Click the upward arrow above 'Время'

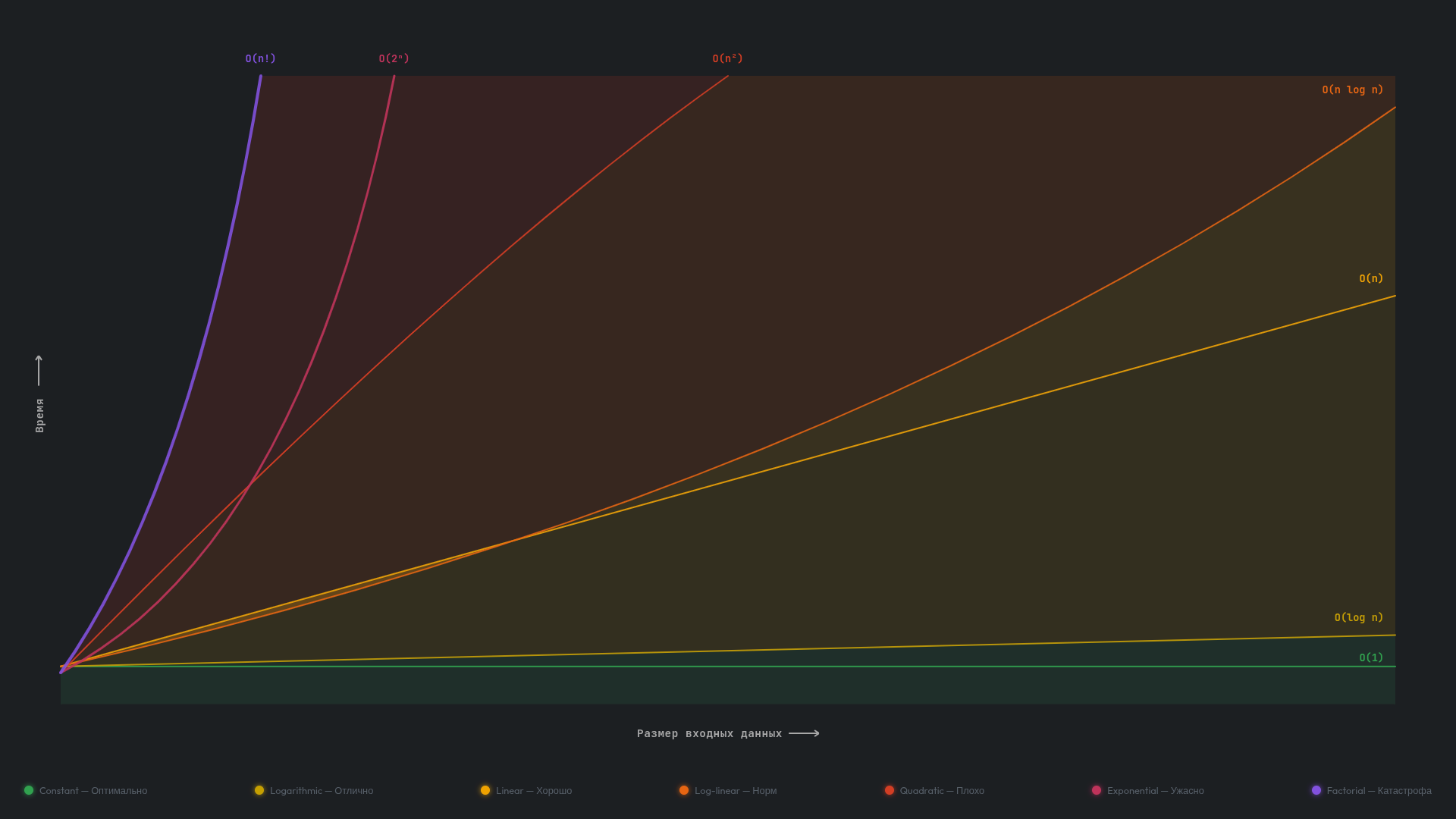(x=39, y=370)
